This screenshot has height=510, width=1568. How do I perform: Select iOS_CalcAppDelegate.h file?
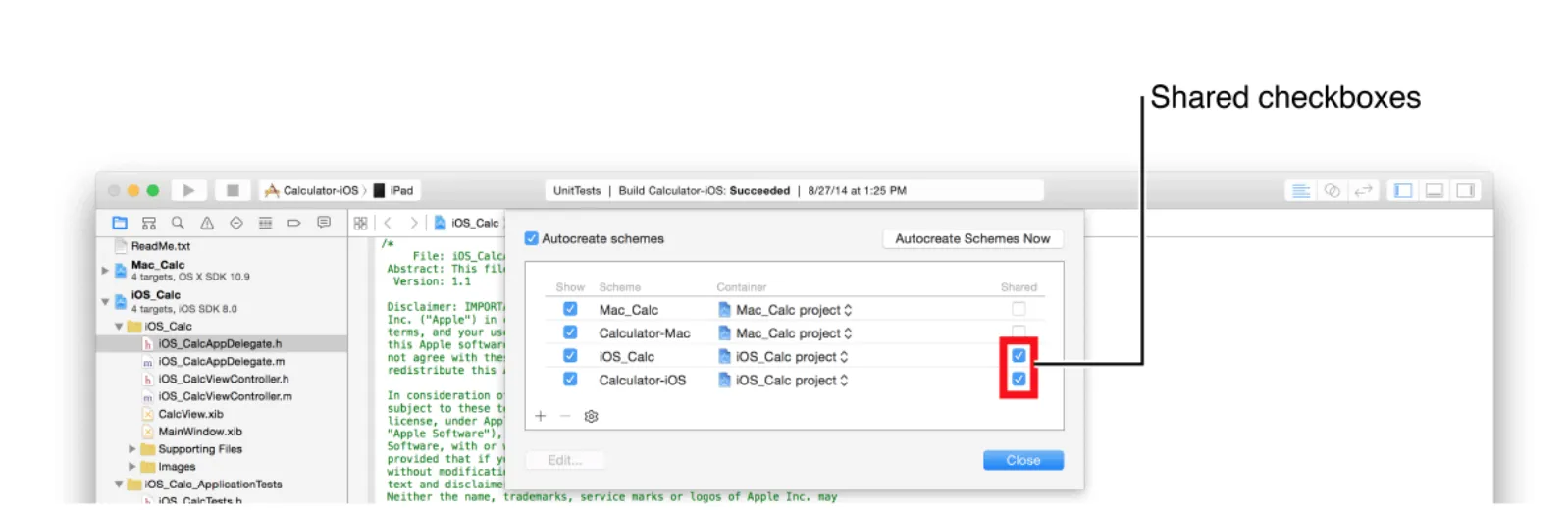222,344
